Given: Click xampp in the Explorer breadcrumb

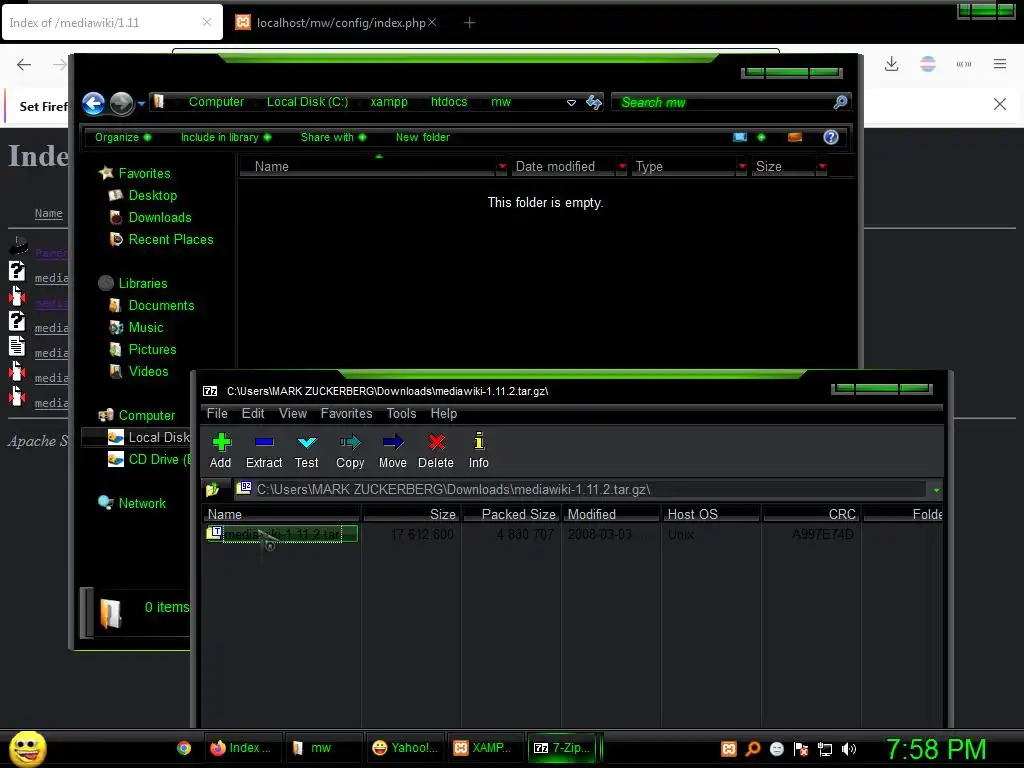Looking at the screenshot, I should pos(389,102).
